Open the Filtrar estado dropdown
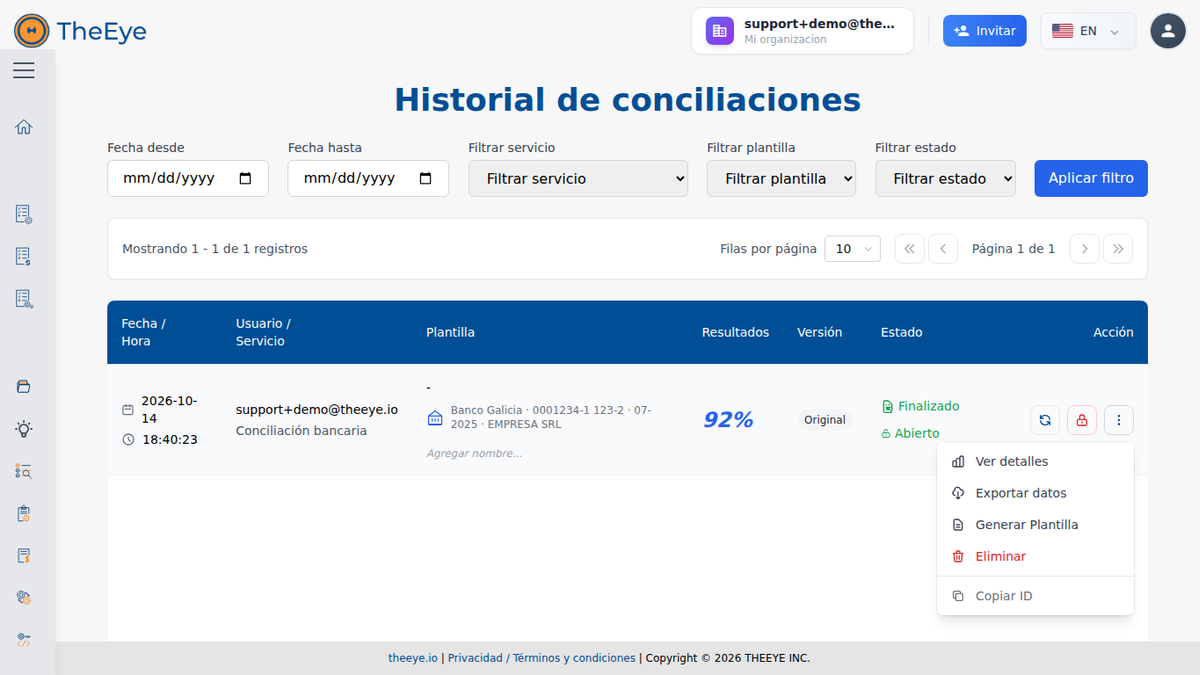The height and width of the screenshot is (675, 1200). 945,178
